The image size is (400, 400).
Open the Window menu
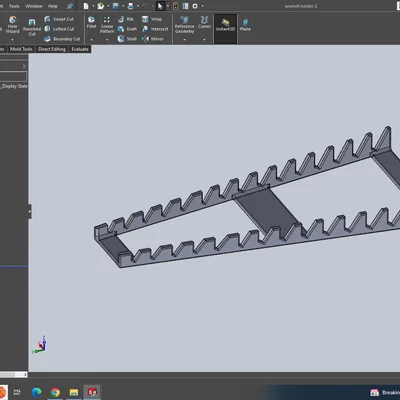click(x=34, y=6)
